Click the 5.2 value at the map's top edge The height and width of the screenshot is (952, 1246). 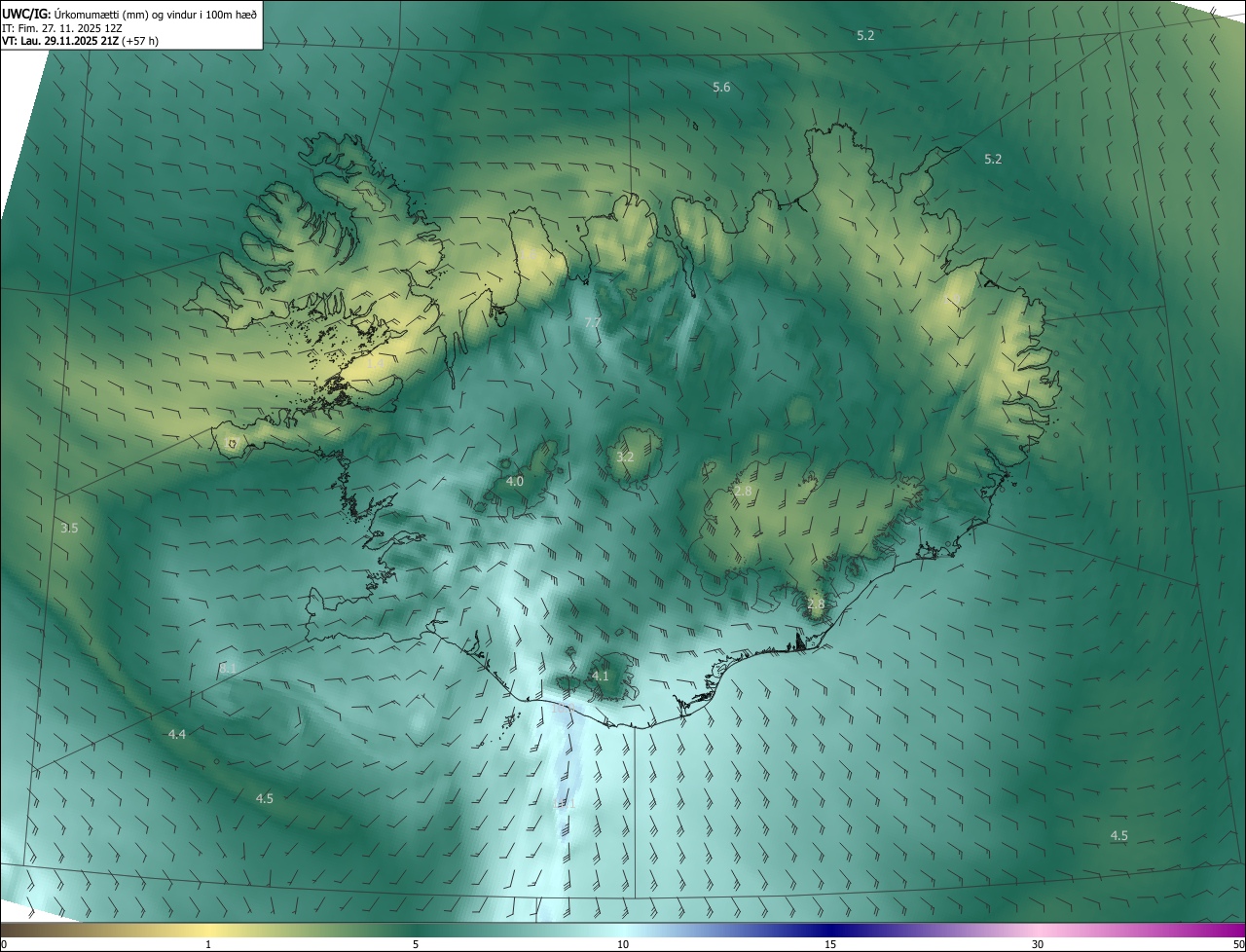pyautogui.click(x=865, y=35)
